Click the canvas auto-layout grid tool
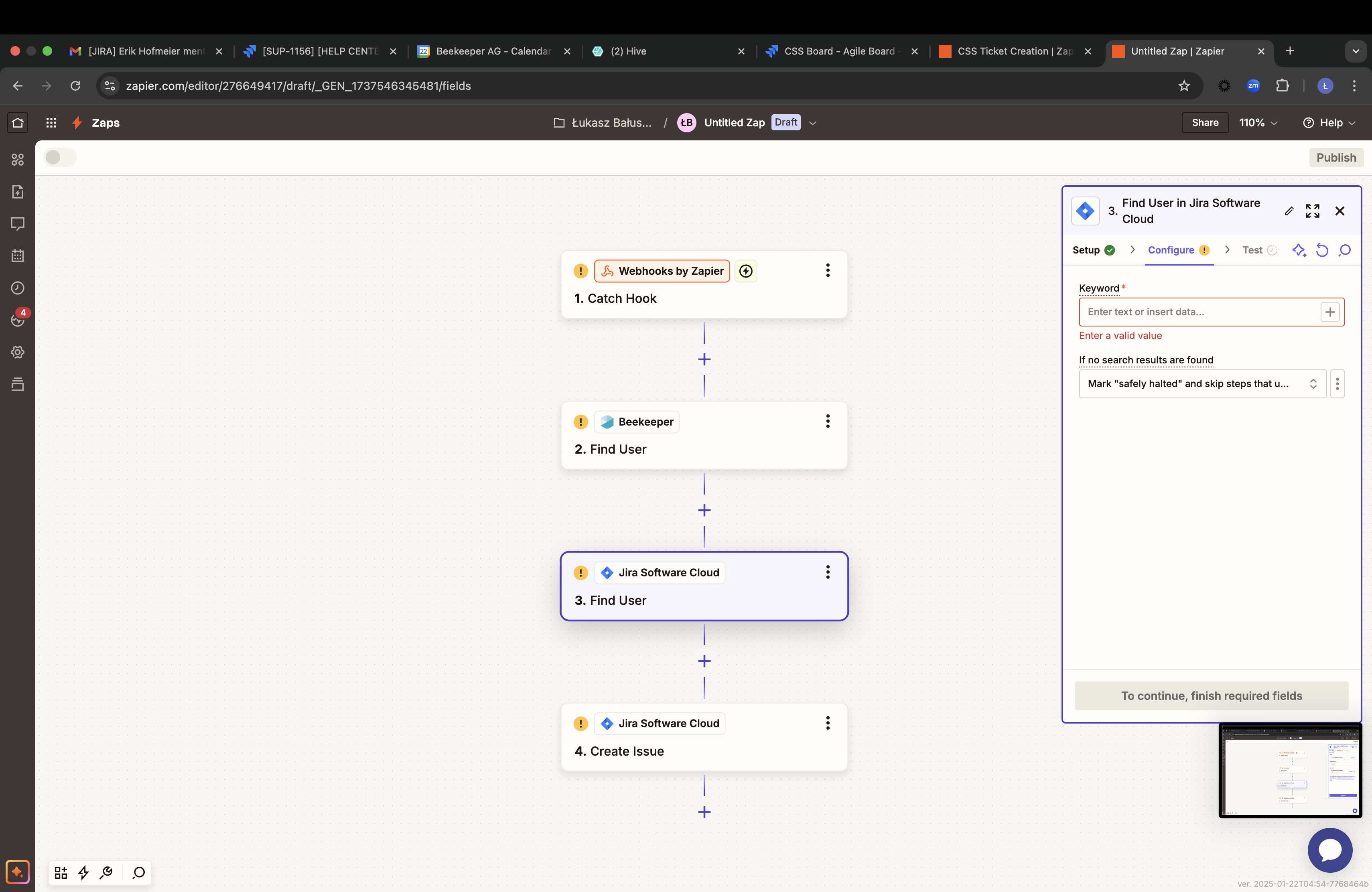This screenshot has width=1372, height=892. tap(61, 872)
